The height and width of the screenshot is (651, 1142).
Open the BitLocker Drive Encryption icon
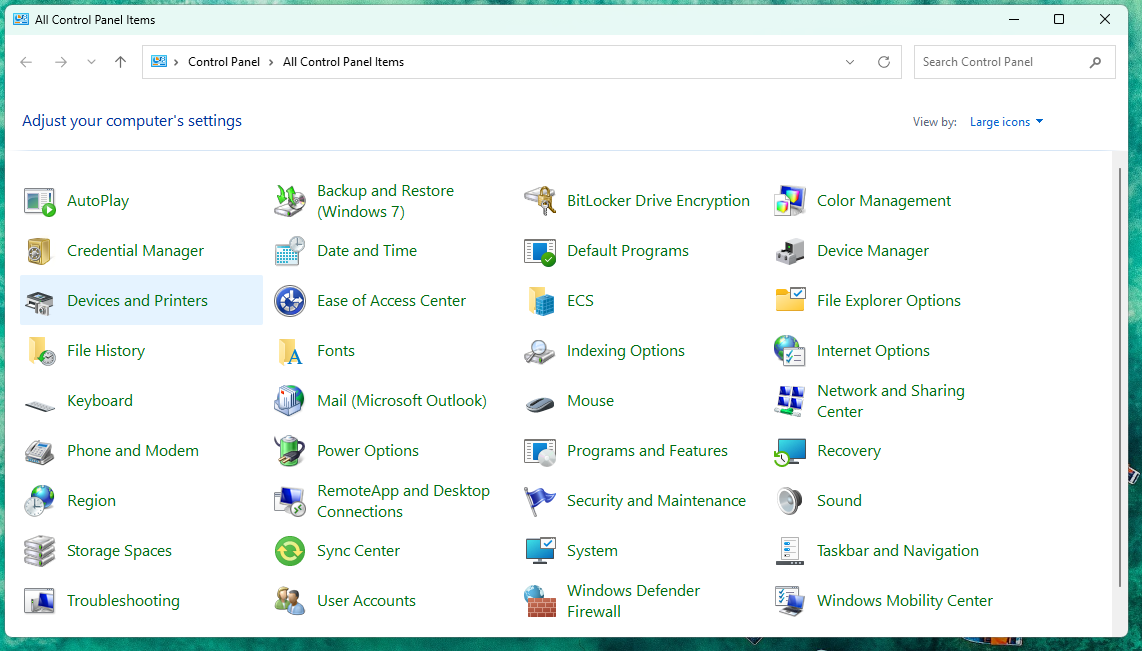[540, 202]
